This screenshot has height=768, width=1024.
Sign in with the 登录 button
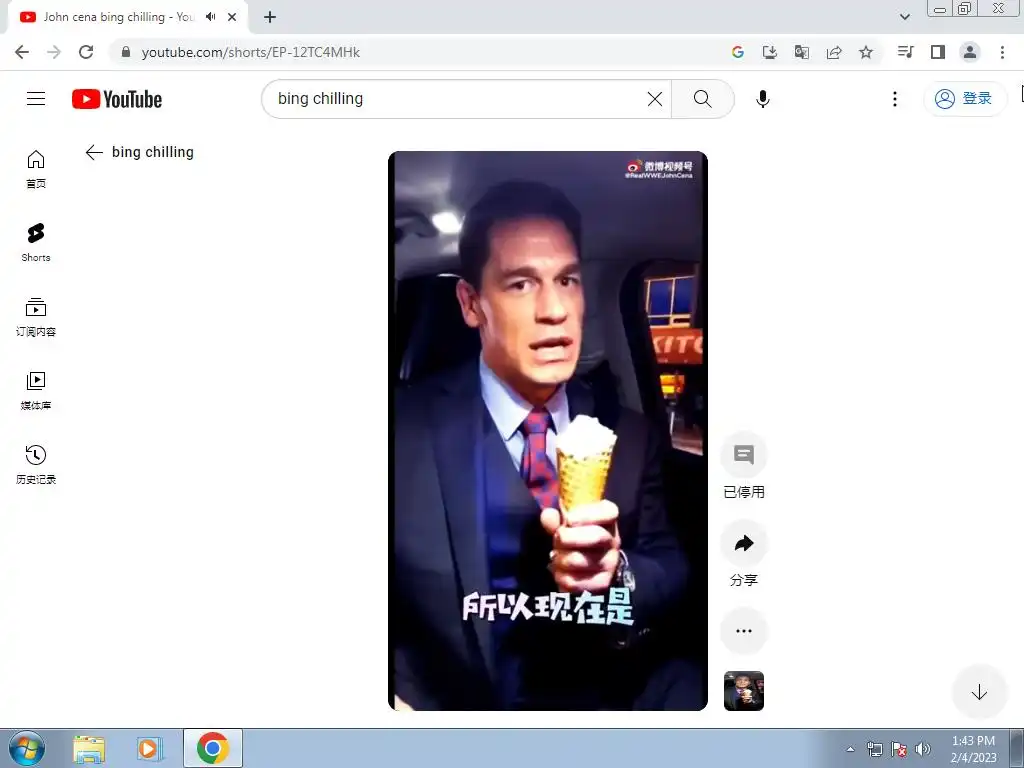click(x=964, y=99)
